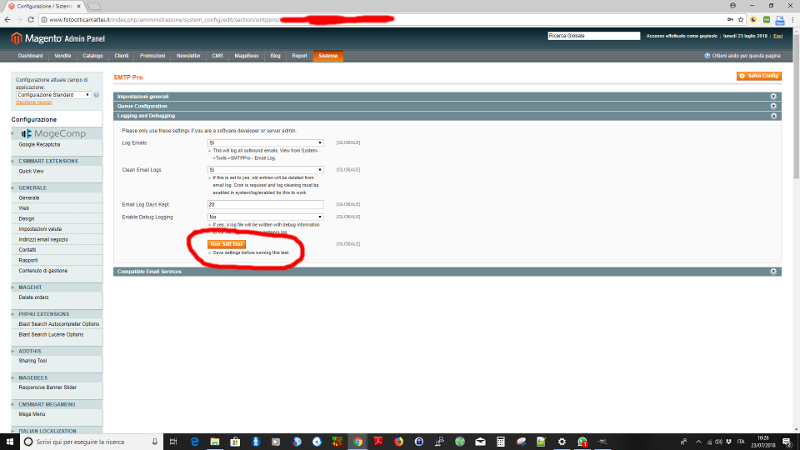Collapse Logging and Debugging section
Image resolution: width=800 pixels, height=450 pixels.
point(447,116)
